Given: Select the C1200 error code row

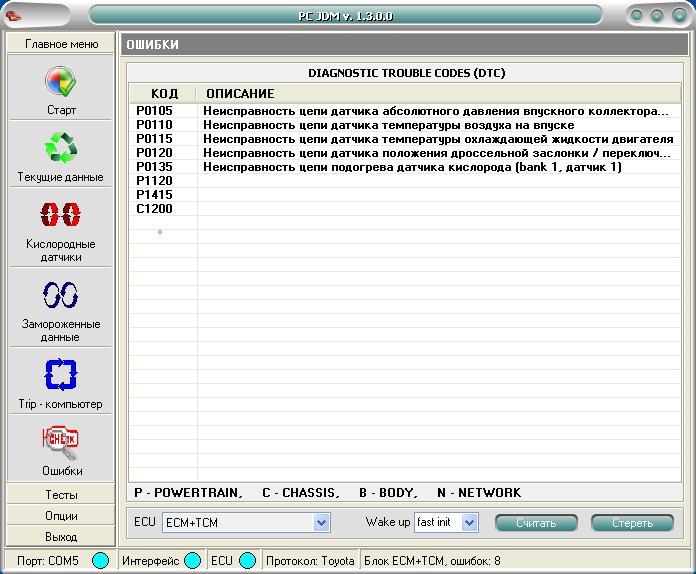Looking at the screenshot, I should 155,209.
